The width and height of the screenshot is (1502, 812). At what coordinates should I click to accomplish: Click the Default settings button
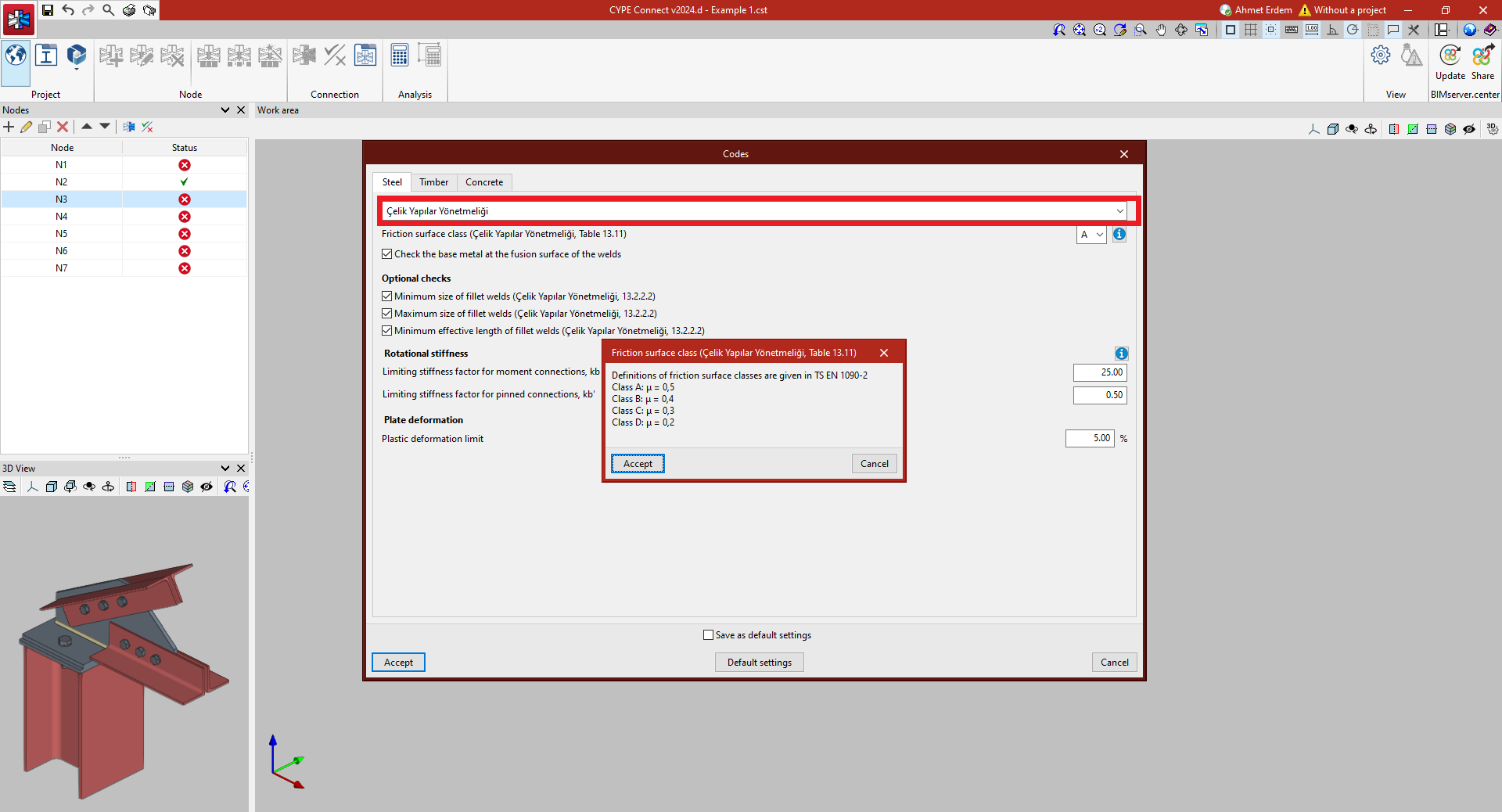tap(759, 663)
